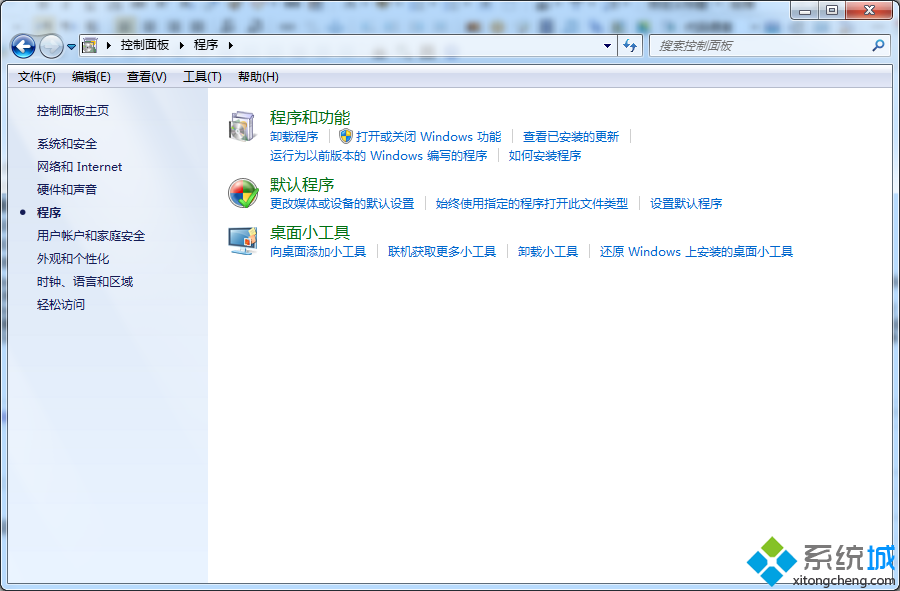Click the 程序和功能 software box icon

(x=243, y=126)
